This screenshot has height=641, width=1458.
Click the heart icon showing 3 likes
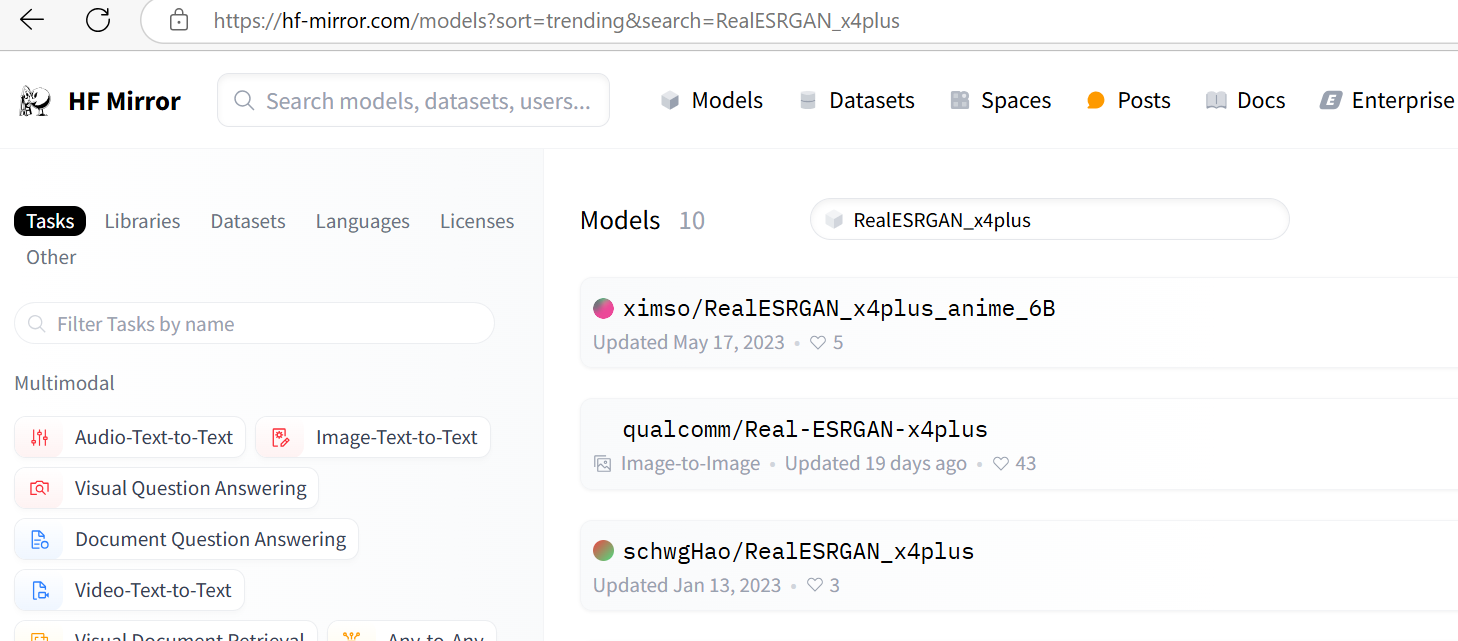pyautogui.click(x=815, y=586)
